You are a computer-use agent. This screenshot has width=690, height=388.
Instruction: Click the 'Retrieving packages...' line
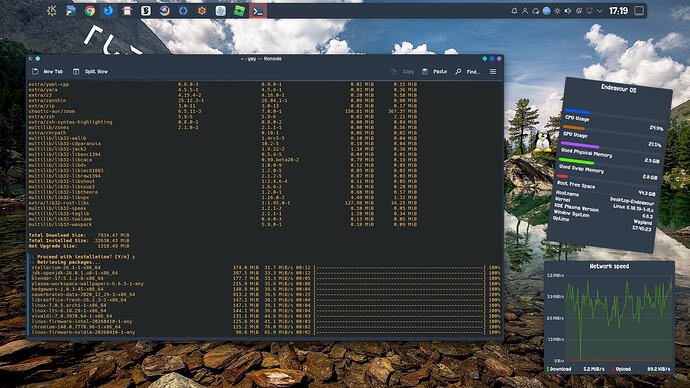click(66, 262)
